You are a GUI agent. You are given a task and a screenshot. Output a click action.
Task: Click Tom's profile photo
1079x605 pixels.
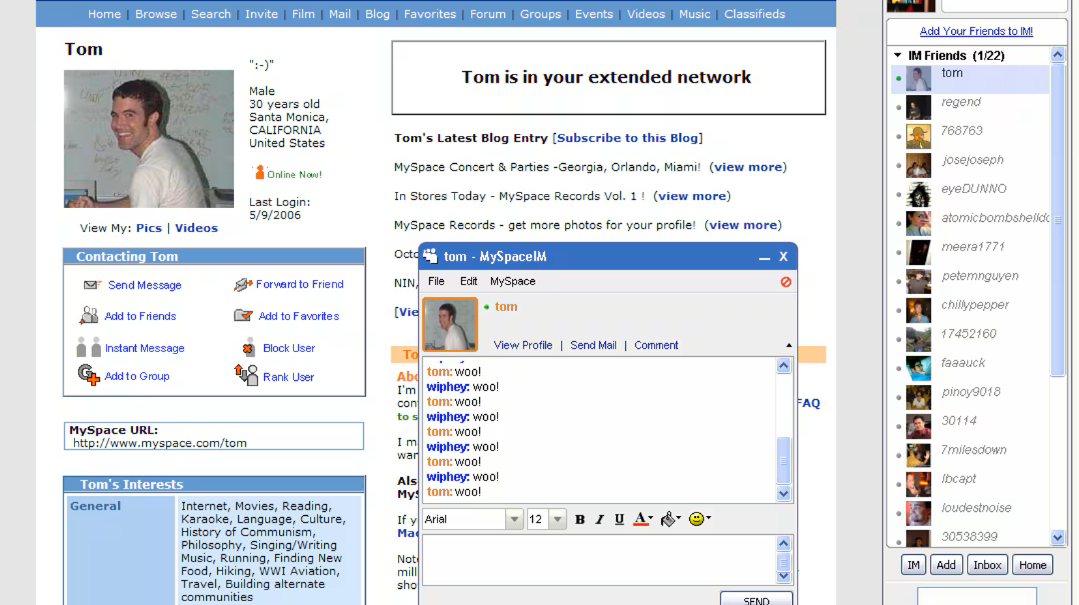149,138
